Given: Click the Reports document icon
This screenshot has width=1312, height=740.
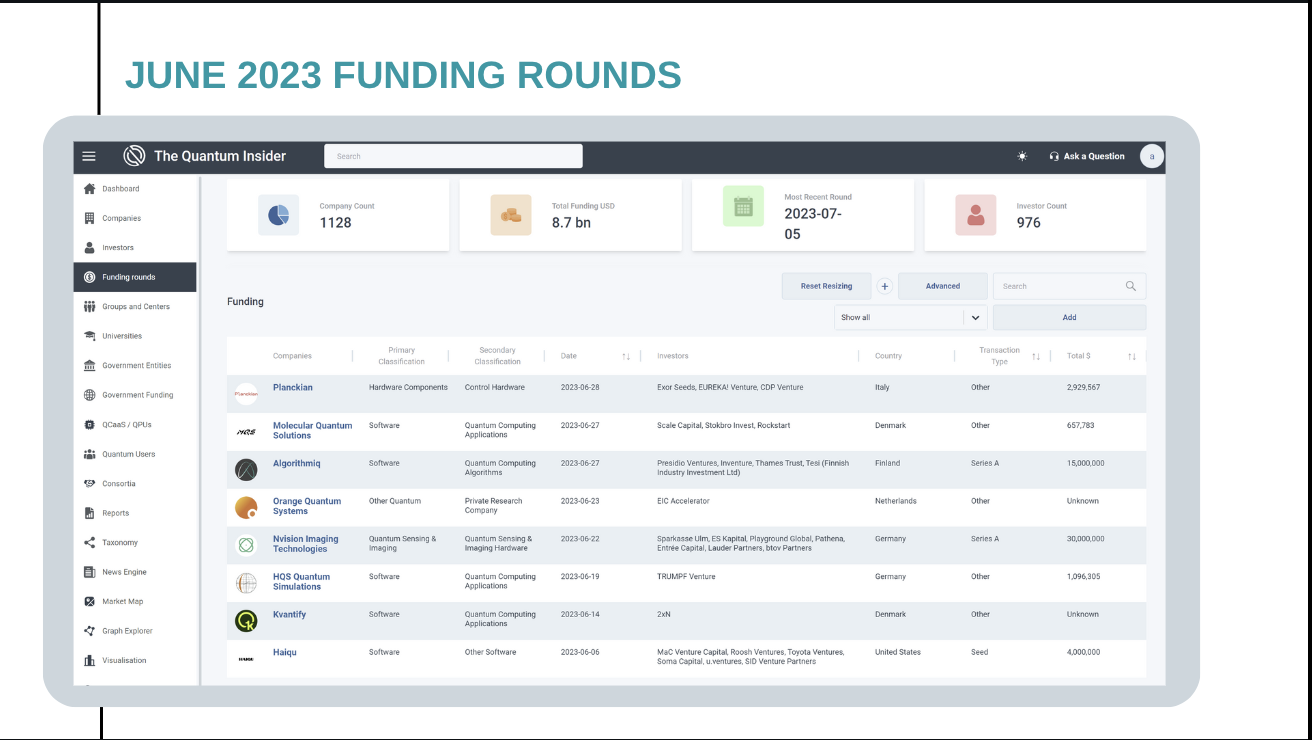Looking at the screenshot, I should click(x=90, y=513).
